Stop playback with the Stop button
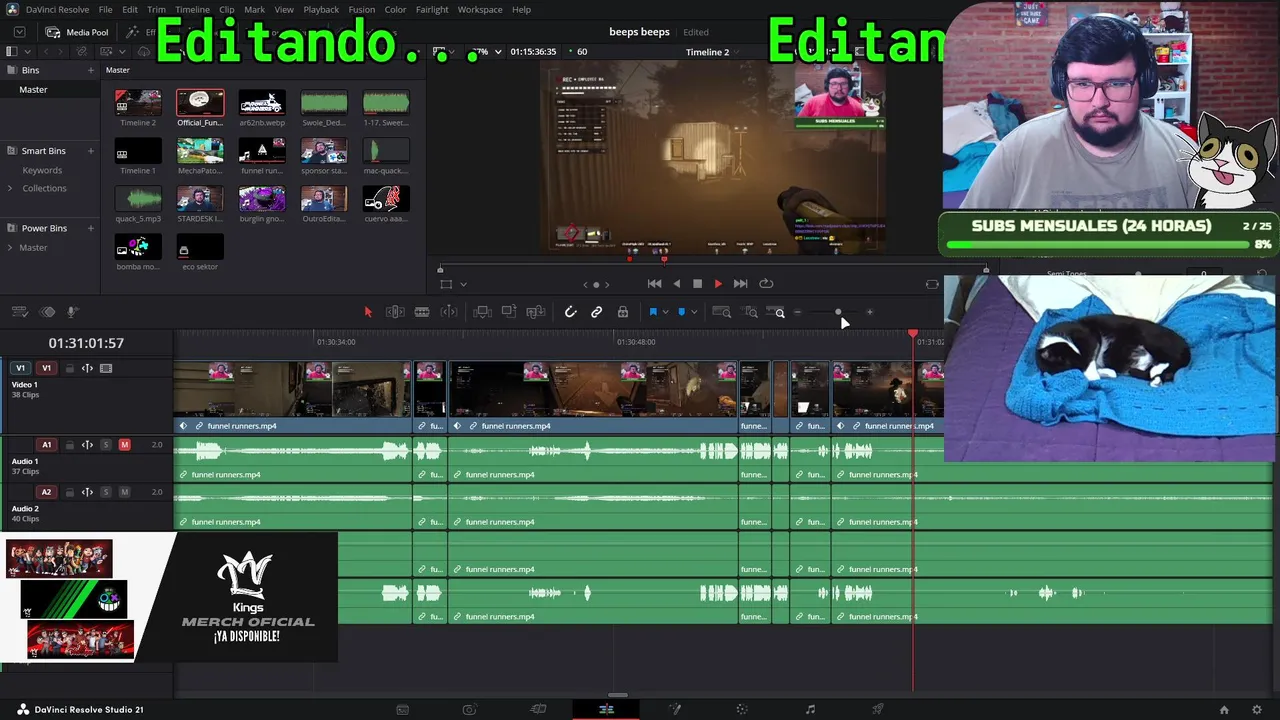This screenshot has width=1280, height=720. [x=697, y=284]
